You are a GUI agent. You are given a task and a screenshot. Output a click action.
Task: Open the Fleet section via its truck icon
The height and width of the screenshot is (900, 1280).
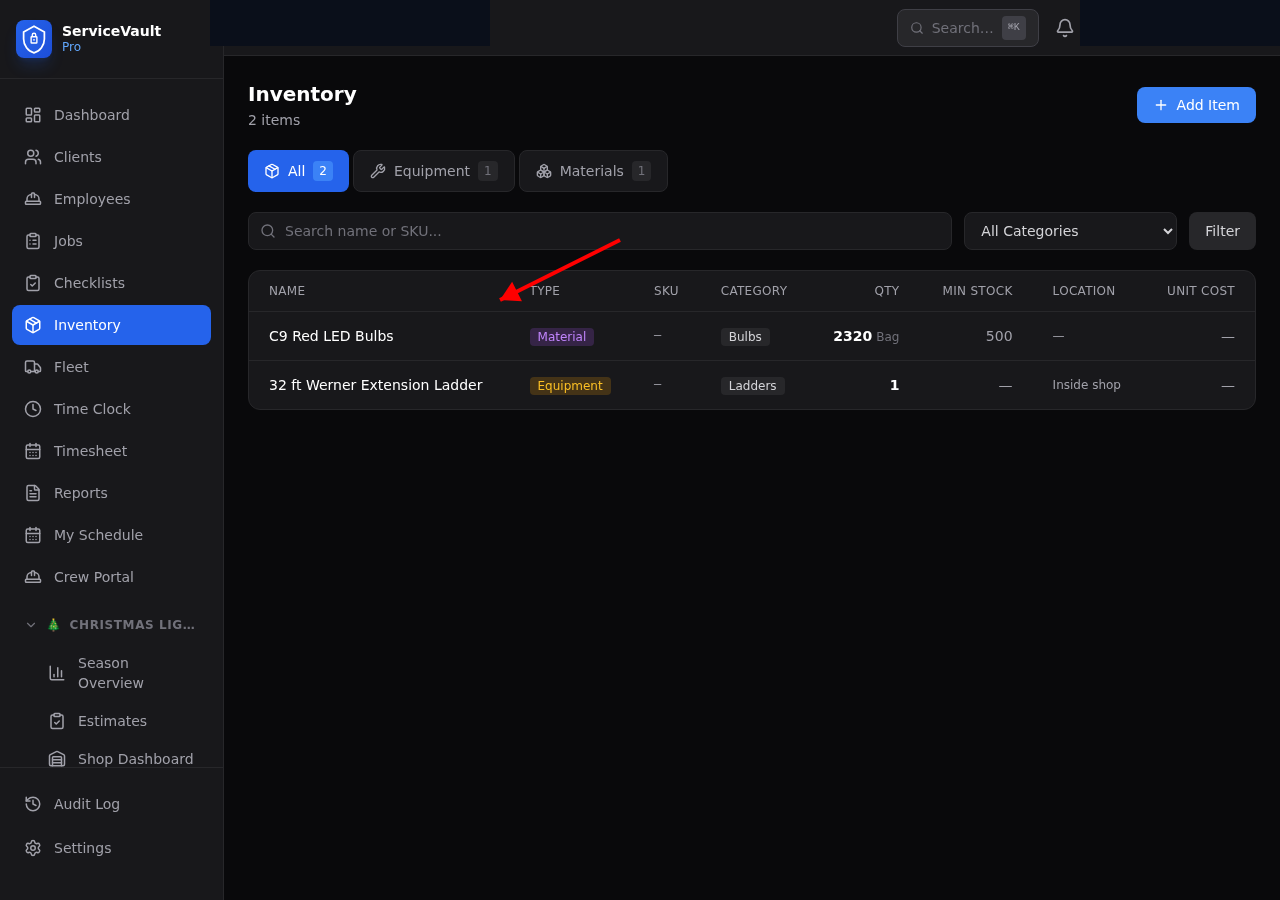click(x=31, y=366)
